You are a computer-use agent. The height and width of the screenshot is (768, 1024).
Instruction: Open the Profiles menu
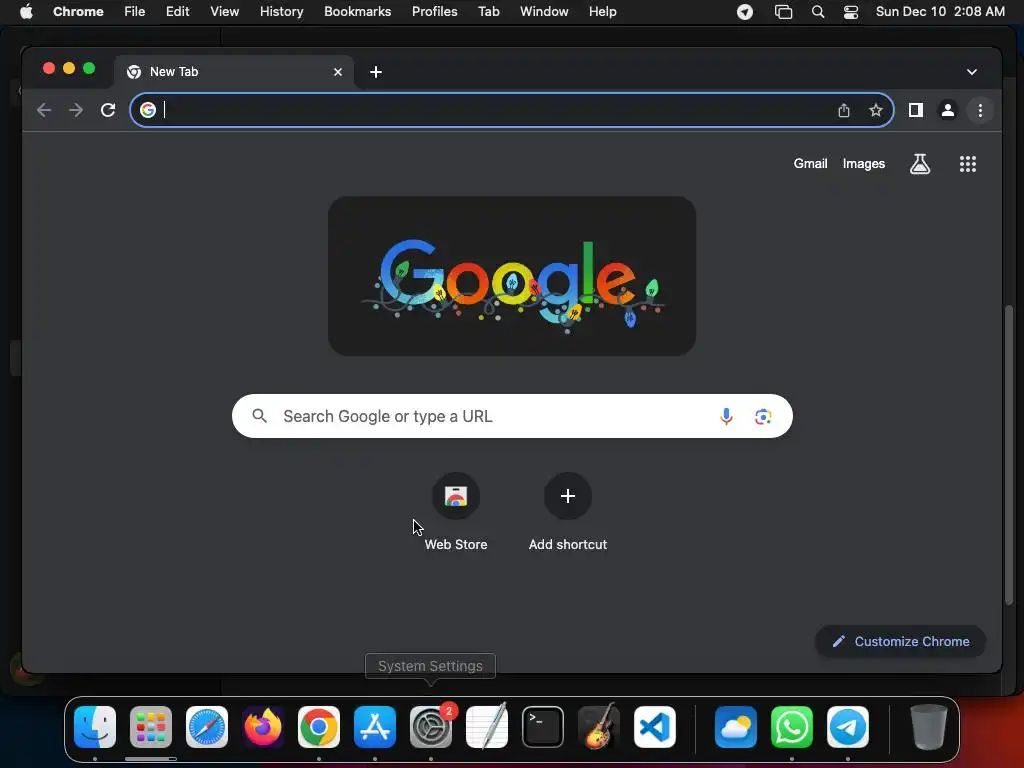pos(434,12)
